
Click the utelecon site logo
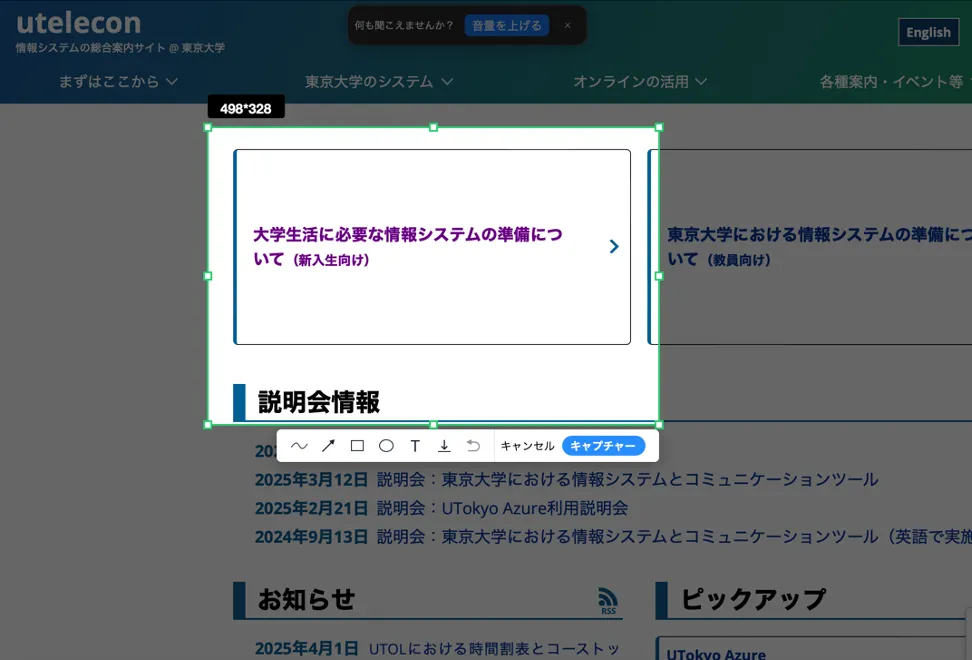point(78,23)
